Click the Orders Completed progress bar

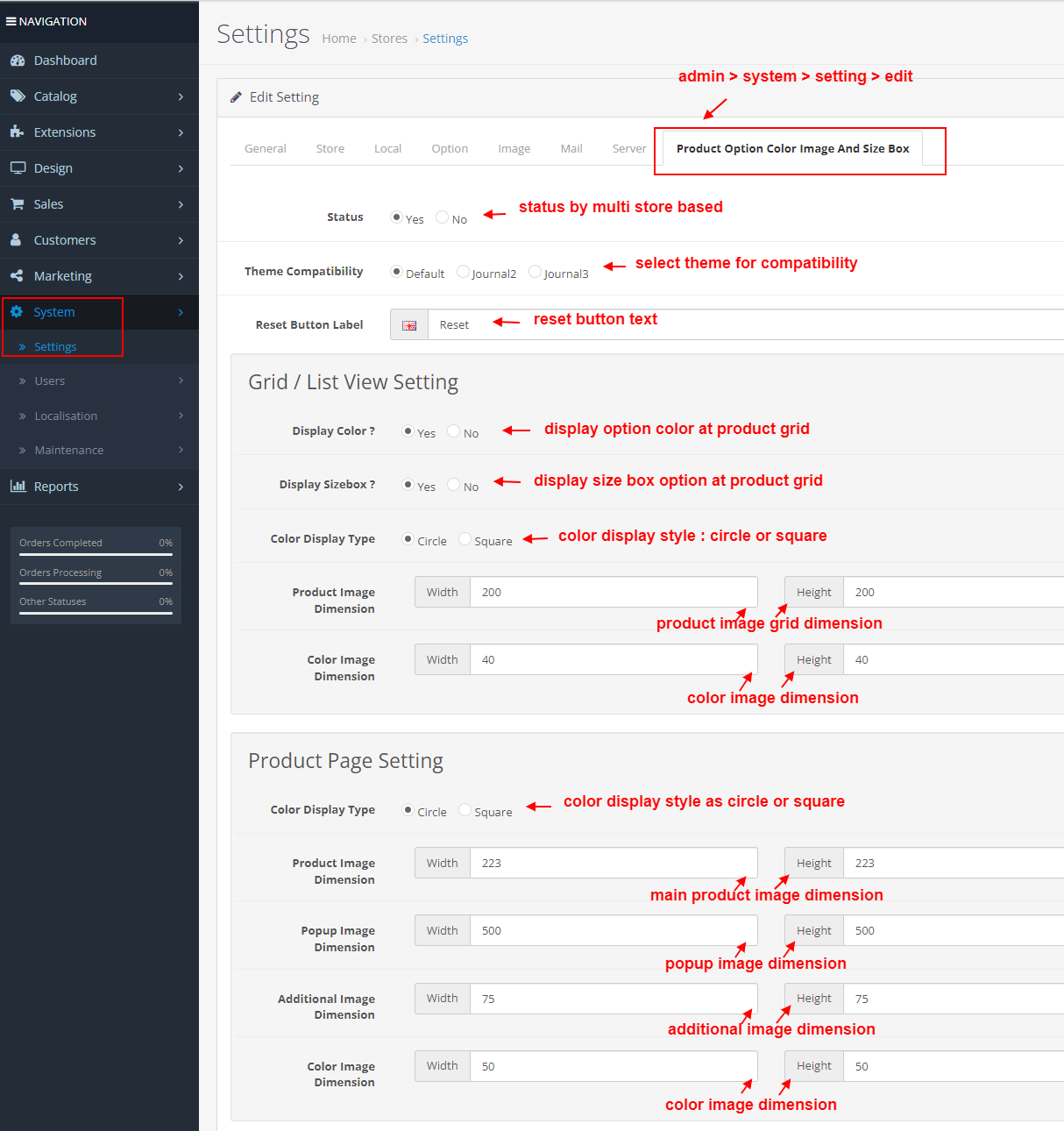click(x=95, y=552)
